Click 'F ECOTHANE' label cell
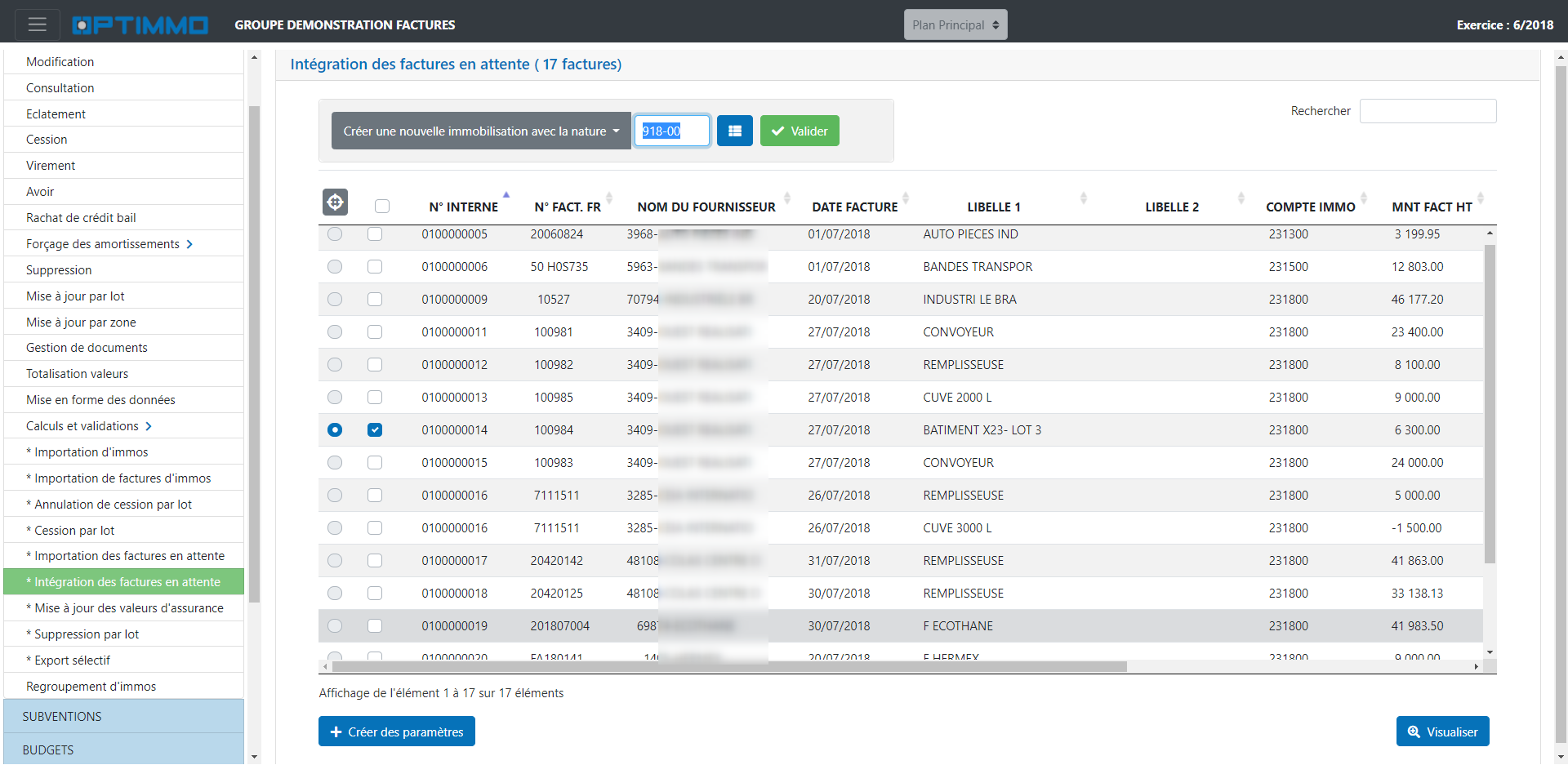The image size is (1568, 765). [958, 626]
